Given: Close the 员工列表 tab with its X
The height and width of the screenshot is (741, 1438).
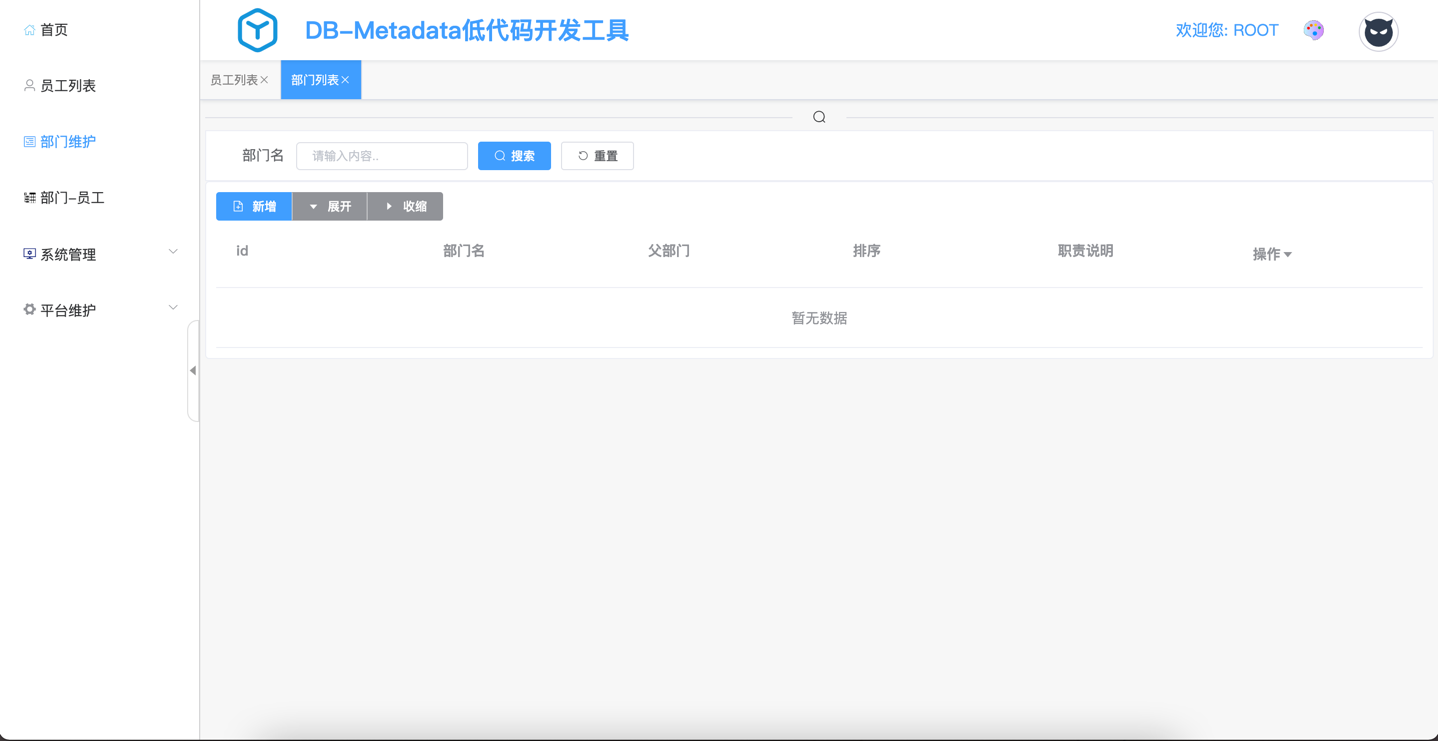Looking at the screenshot, I should pos(265,80).
